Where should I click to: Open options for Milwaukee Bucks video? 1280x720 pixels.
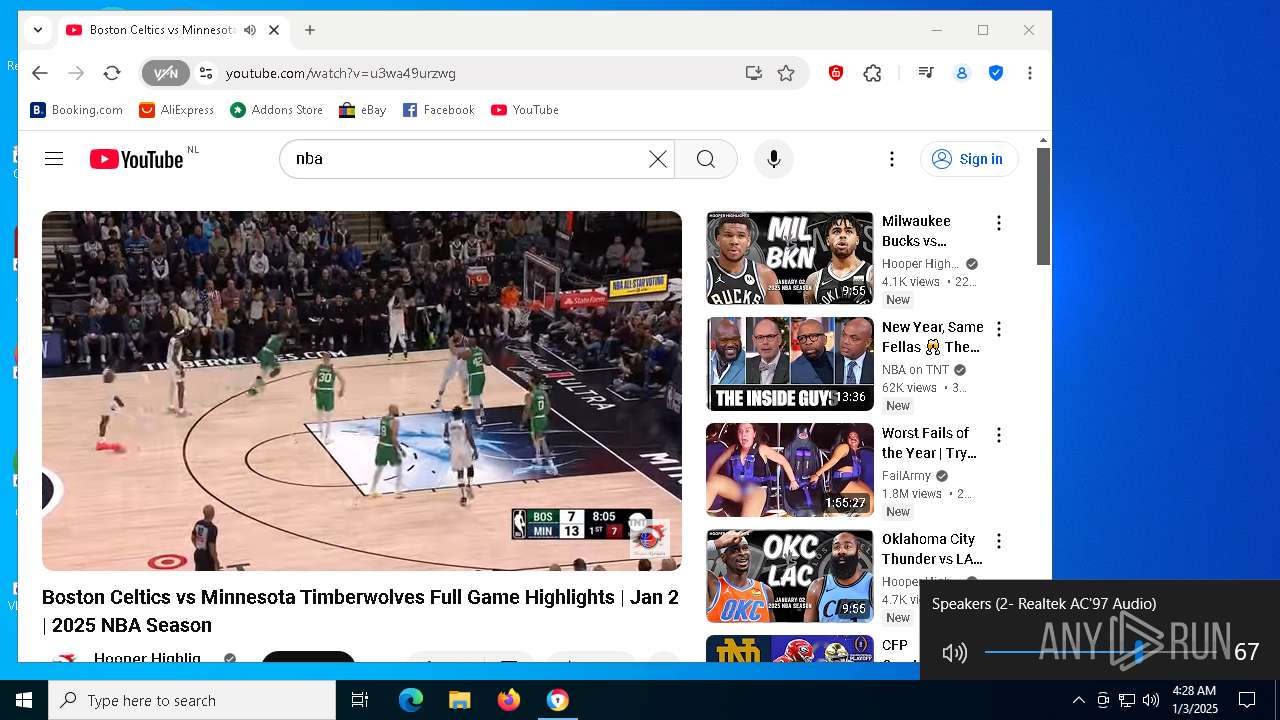tap(998, 223)
